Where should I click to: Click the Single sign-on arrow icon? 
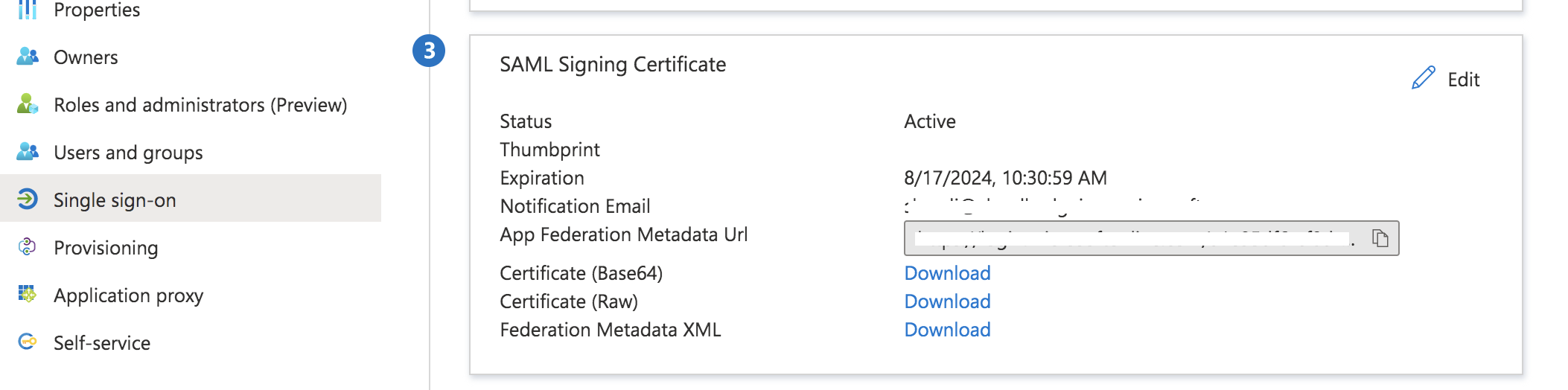point(28,199)
